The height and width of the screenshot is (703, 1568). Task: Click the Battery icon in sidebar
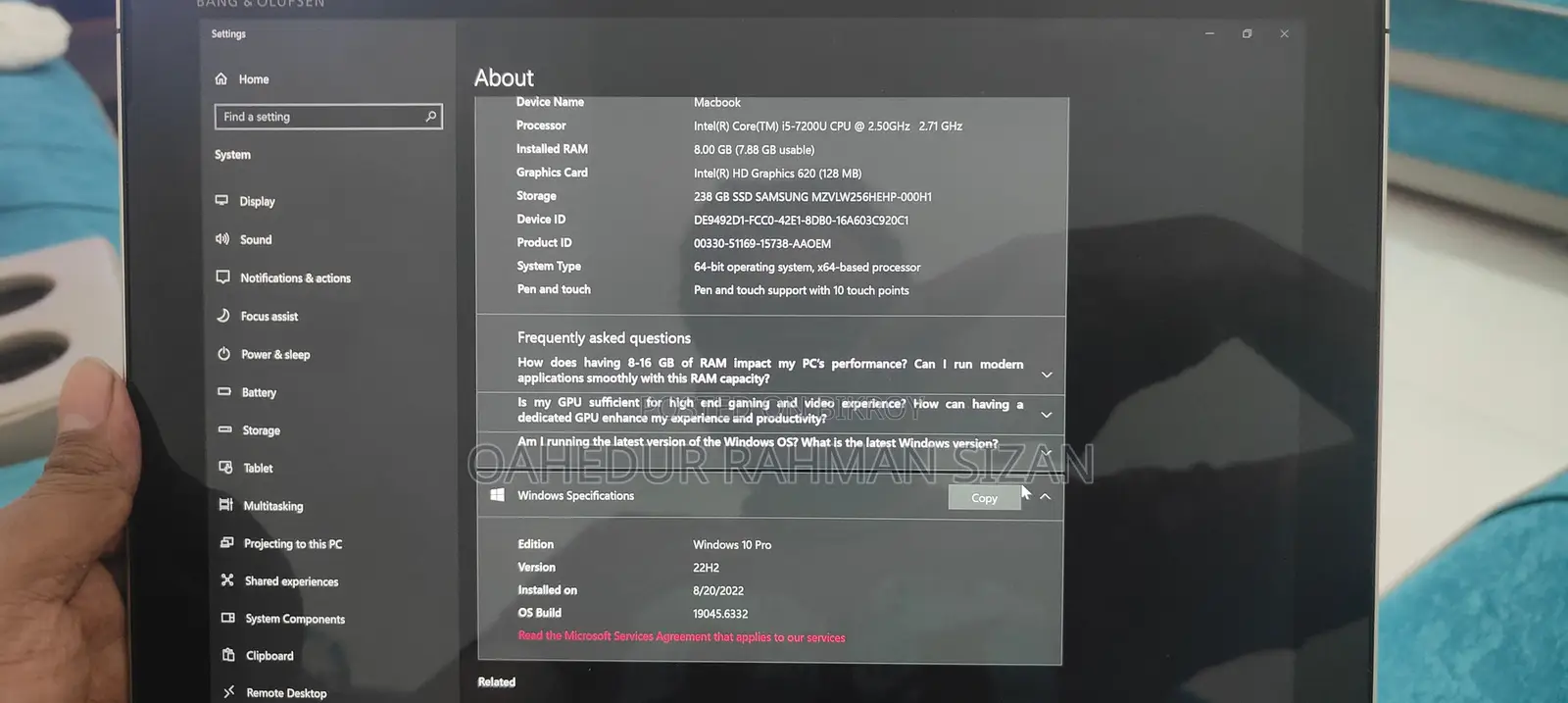point(224,391)
